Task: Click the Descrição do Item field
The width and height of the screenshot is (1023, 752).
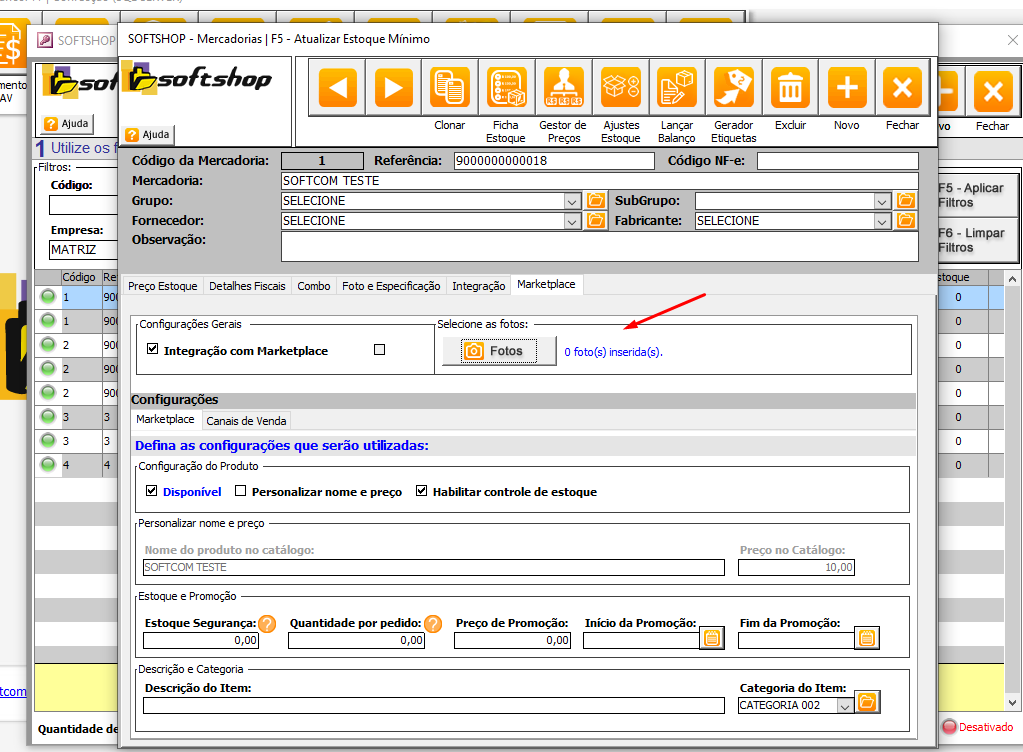Action: tap(433, 706)
